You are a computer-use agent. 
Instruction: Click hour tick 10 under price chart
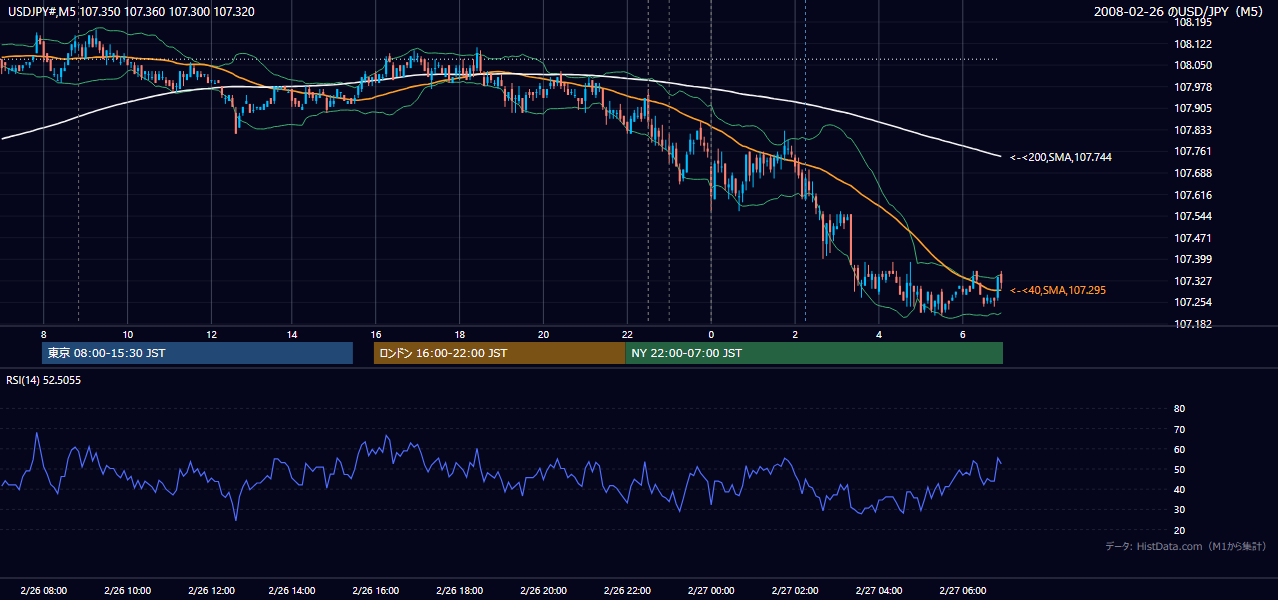127,334
